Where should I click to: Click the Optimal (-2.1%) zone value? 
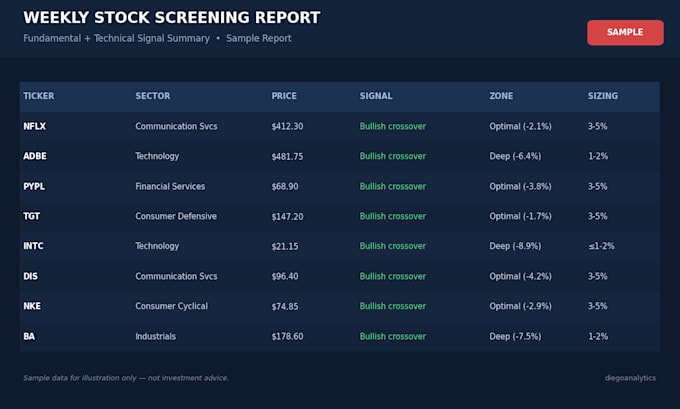pos(521,126)
